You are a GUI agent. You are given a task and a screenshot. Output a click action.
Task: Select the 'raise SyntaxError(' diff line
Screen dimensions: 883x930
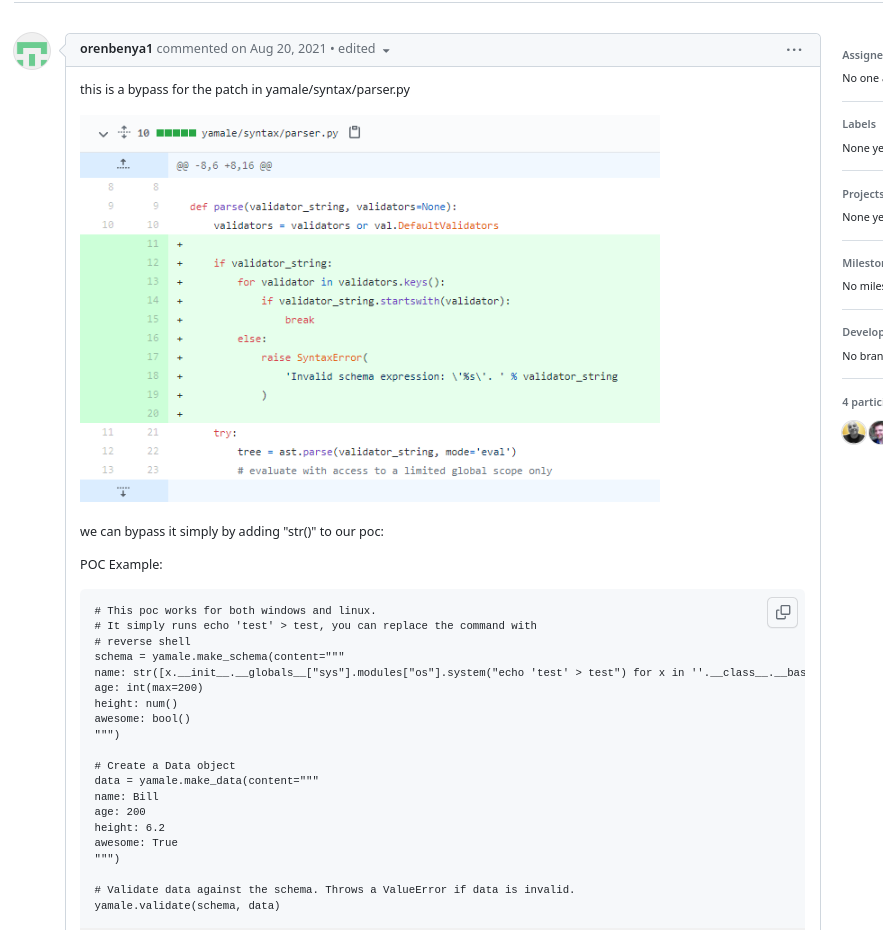coord(314,358)
